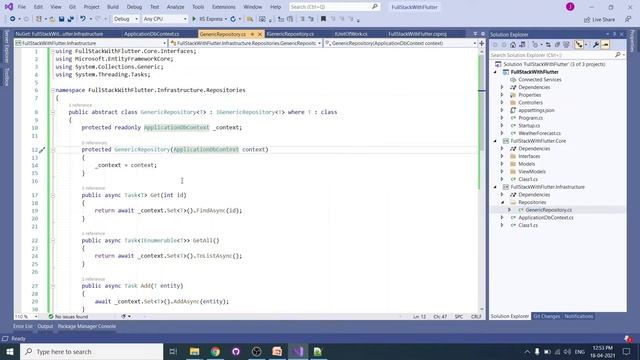Viewport: 640px width, 360px height.
Task: Click the Refresh browser icon beside IIS Express
Action: pos(233,19)
